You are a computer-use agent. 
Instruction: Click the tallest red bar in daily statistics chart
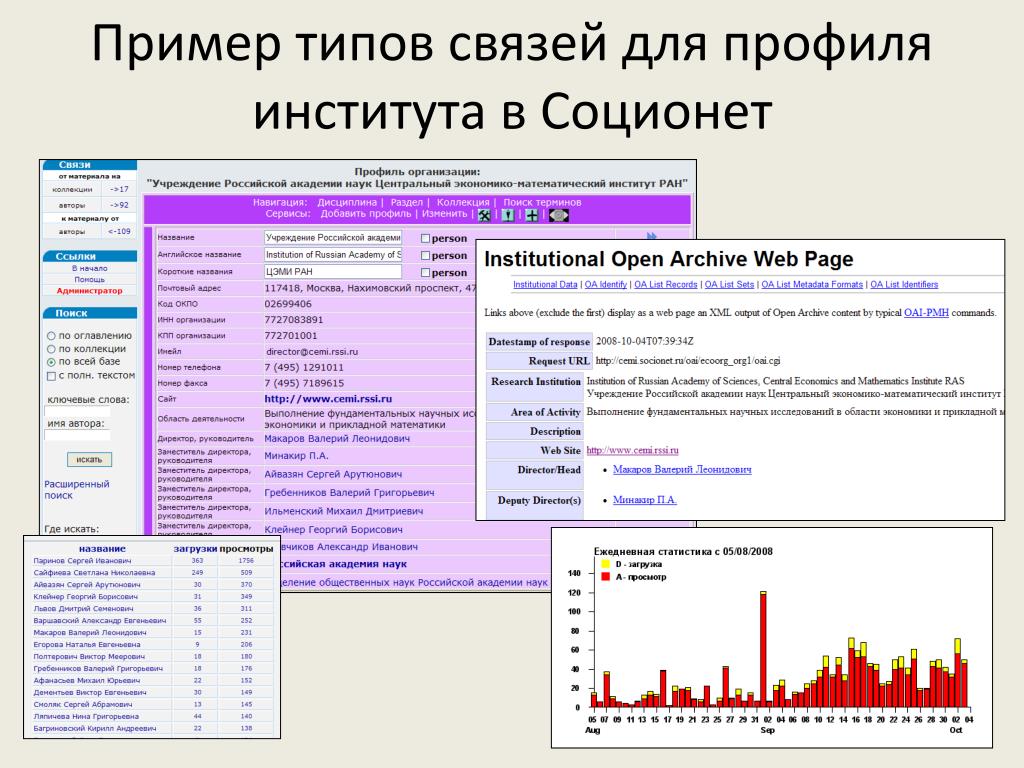tap(763, 650)
